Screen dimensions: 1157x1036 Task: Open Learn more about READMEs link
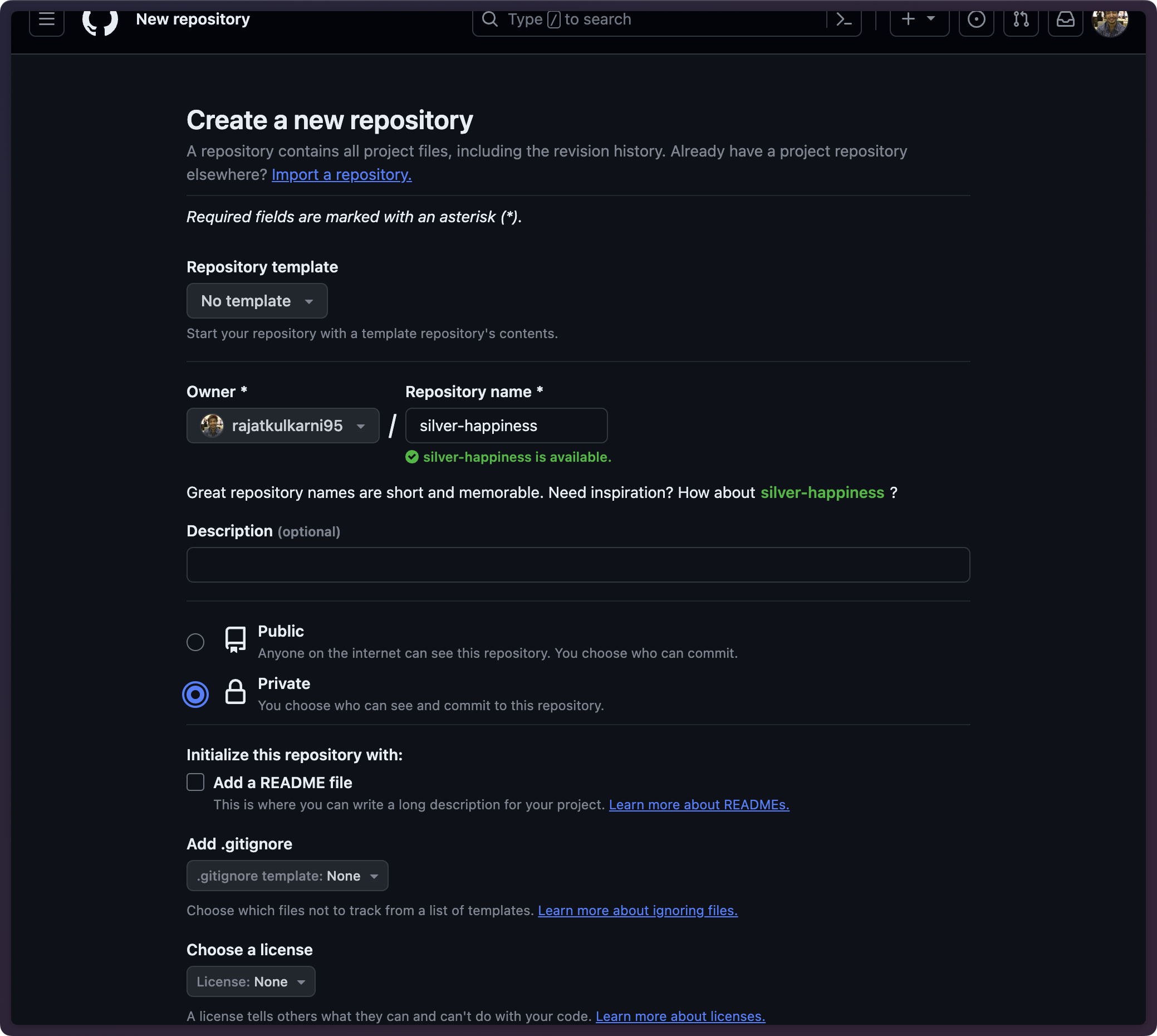point(699,805)
